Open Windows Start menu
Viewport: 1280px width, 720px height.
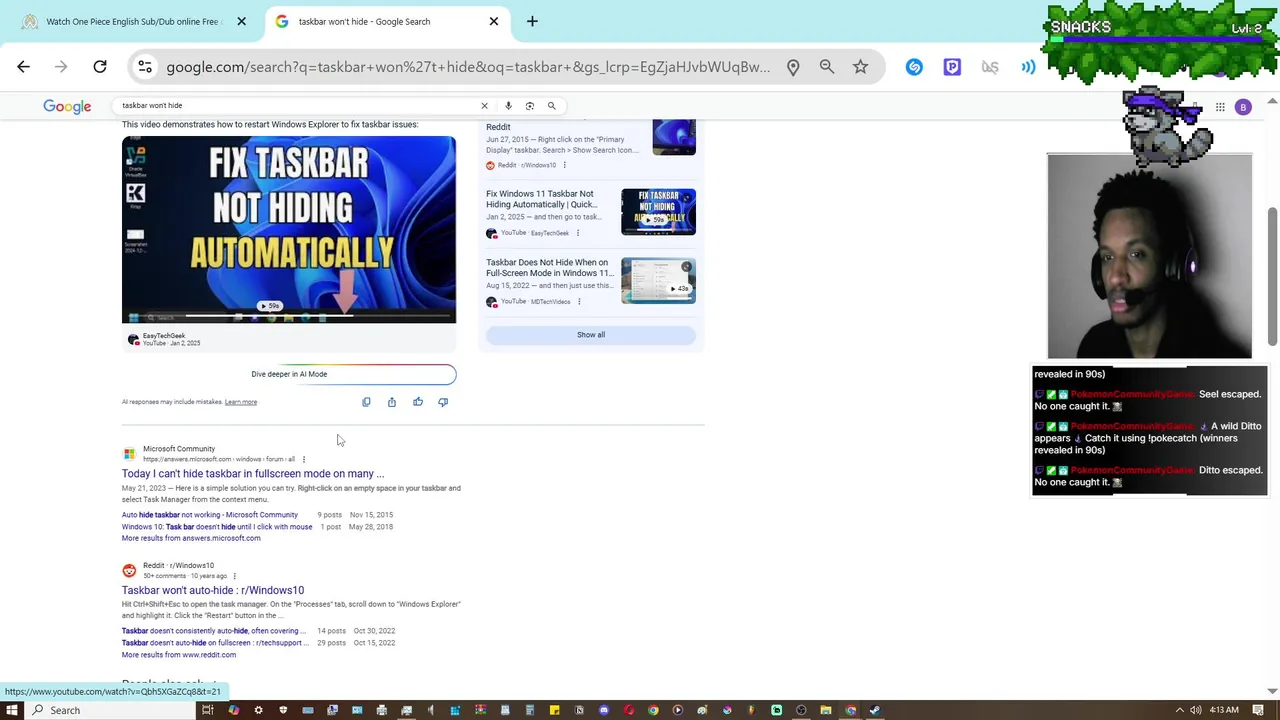[x=12, y=710]
